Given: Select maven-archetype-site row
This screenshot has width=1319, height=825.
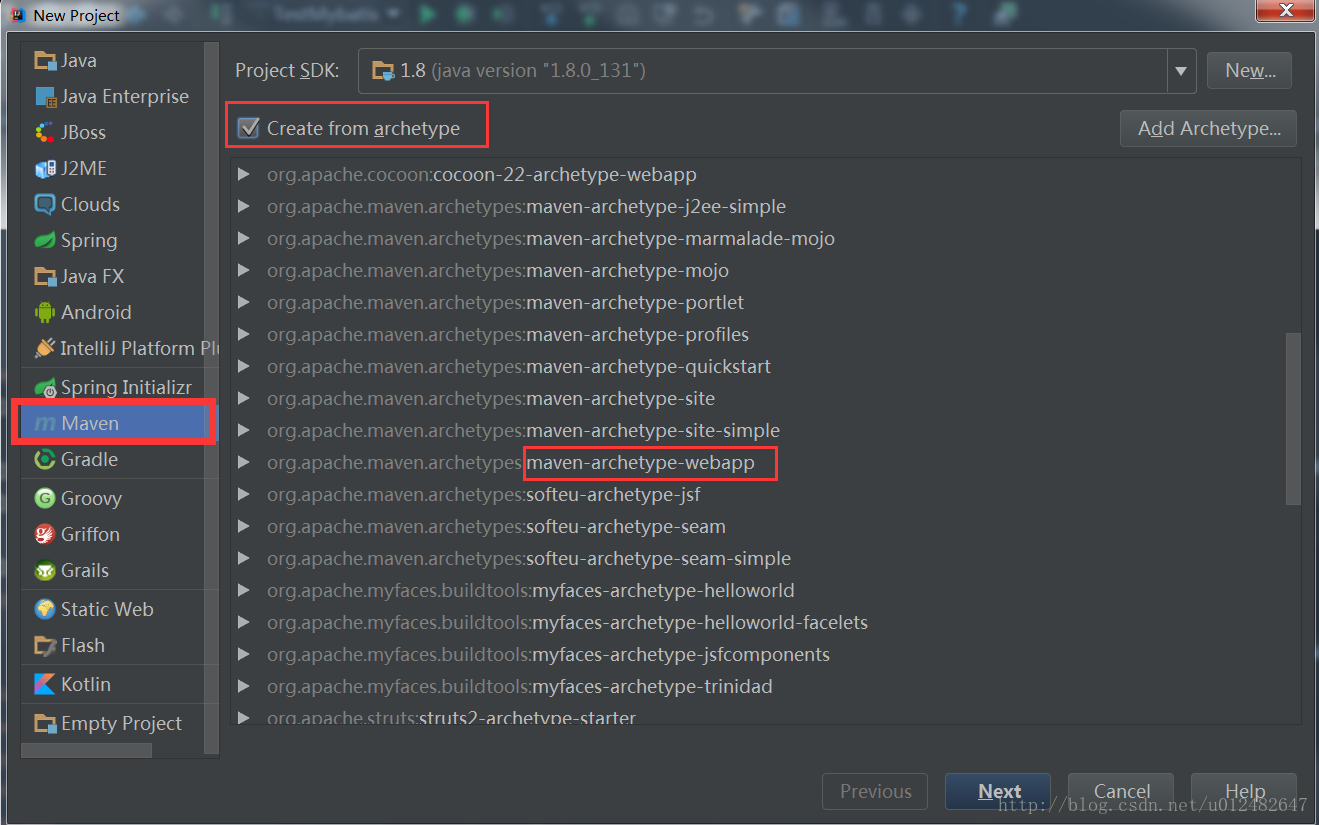Looking at the screenshot, I should click(x=758, y=399).
